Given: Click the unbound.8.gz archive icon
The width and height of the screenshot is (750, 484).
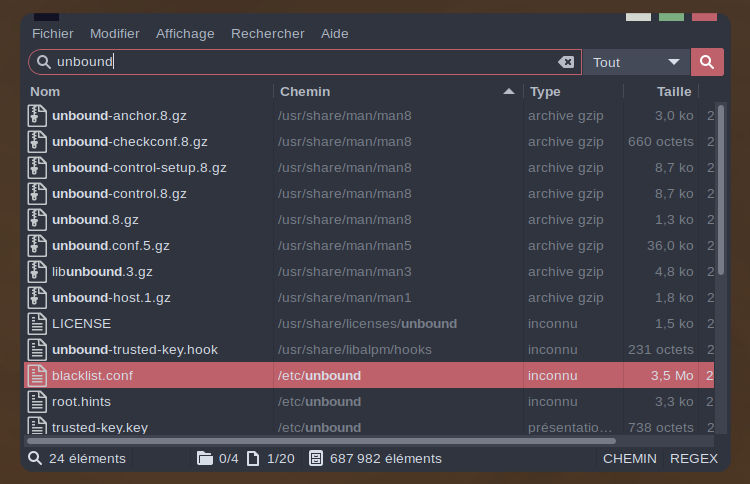Looking at the screenshot, I should (x=37, y=220).
